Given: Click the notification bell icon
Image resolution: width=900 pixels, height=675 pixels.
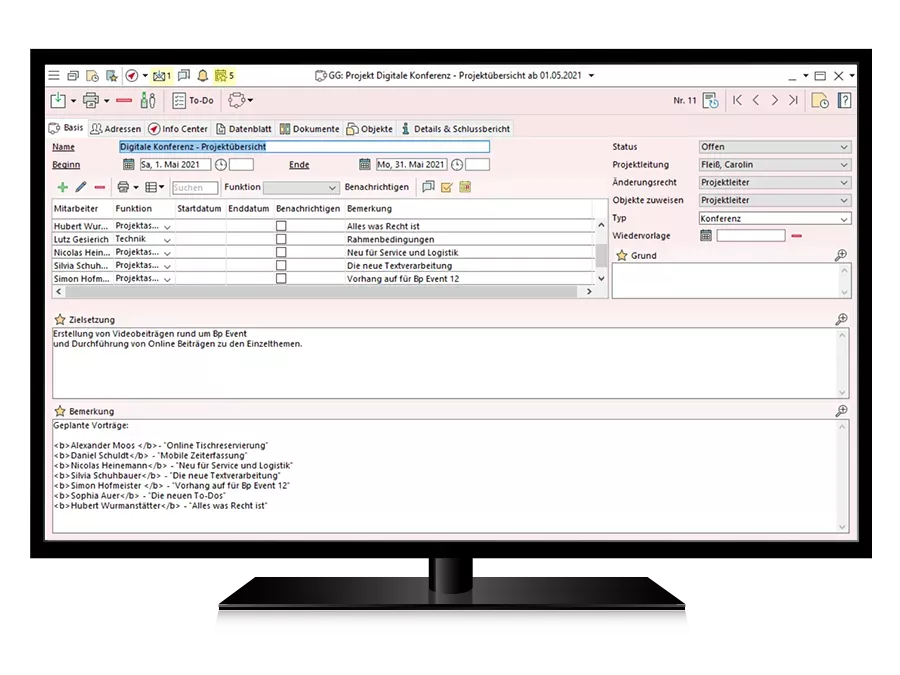Looking at the screenshot, I should 203,75.
